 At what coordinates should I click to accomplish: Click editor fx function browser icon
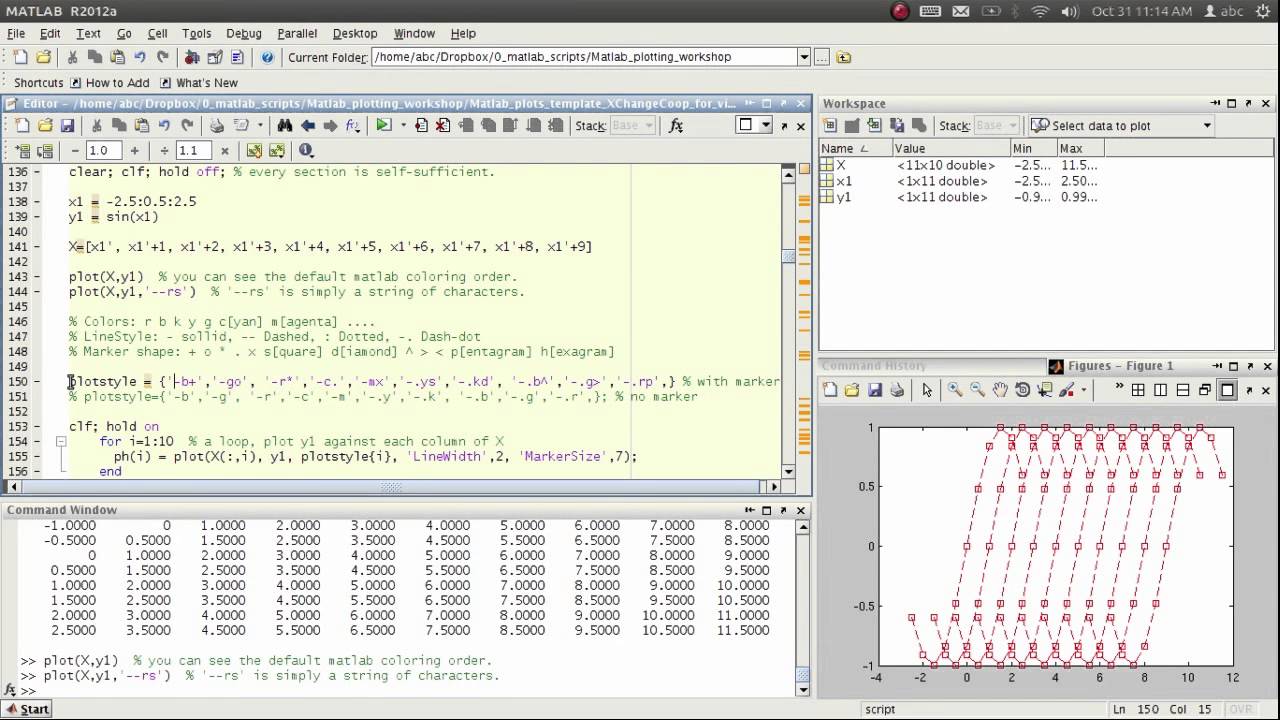pos(675,125)
